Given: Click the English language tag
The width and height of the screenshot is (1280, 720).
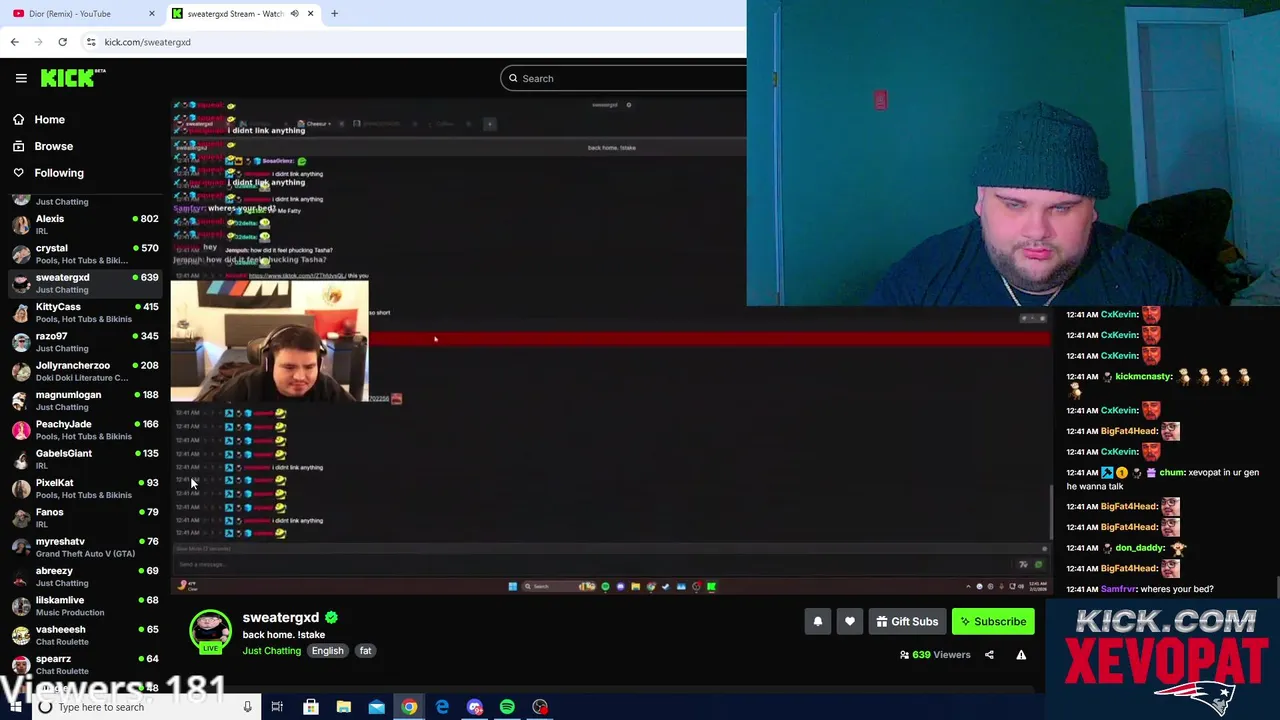Looking at the screenshot, I should pyautogui.click(x=327, y=651).
